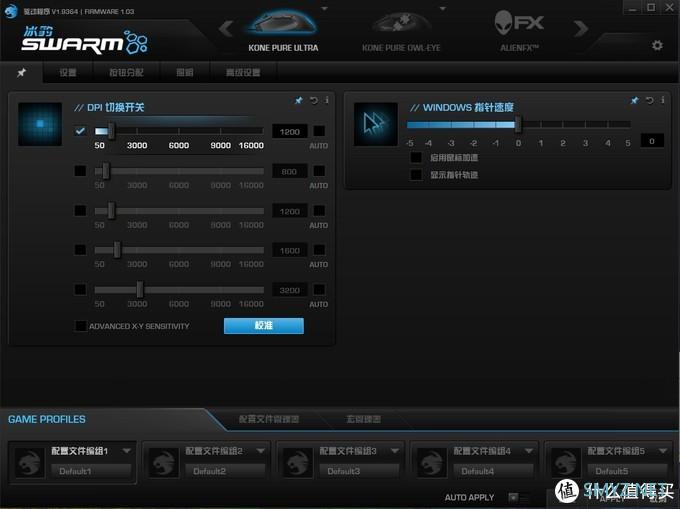680x509 pixels.
Task: Expand profile slot 2 (配置文件编组2) dropdown
Action: [261, 451]
